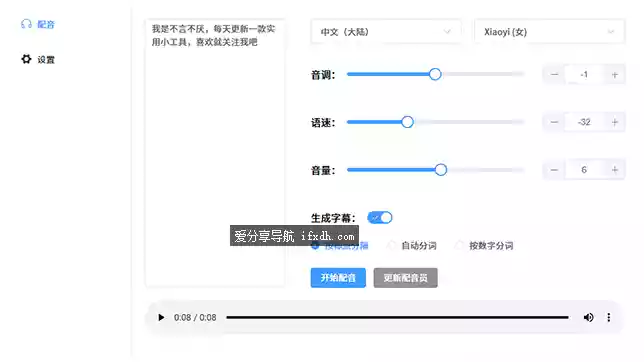This screenshot has width=644, height=362.
Task: Open the 设置 settings page in sidebar
Action: pos(38,60)
